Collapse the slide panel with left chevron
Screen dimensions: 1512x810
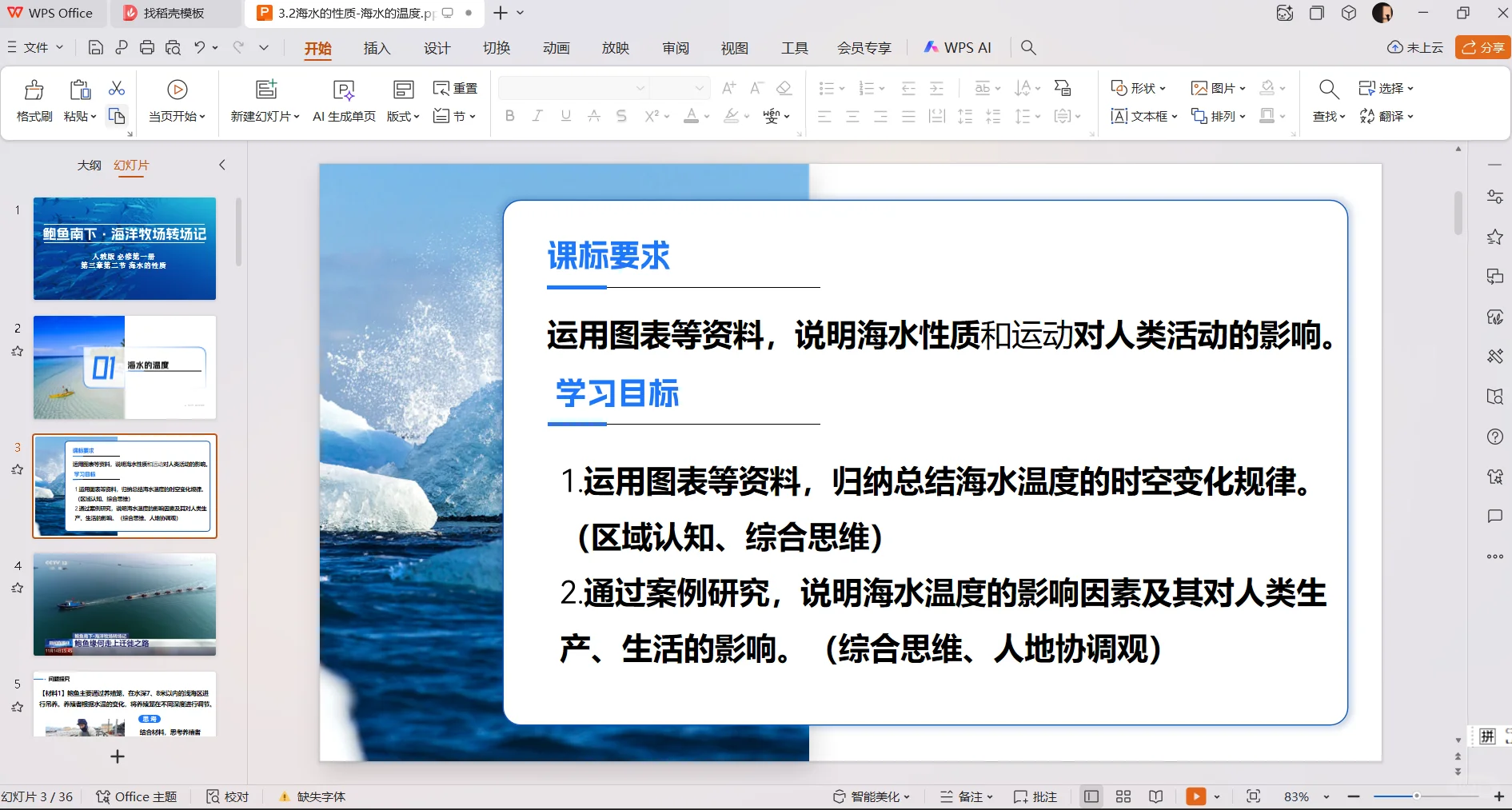(222, 165)
